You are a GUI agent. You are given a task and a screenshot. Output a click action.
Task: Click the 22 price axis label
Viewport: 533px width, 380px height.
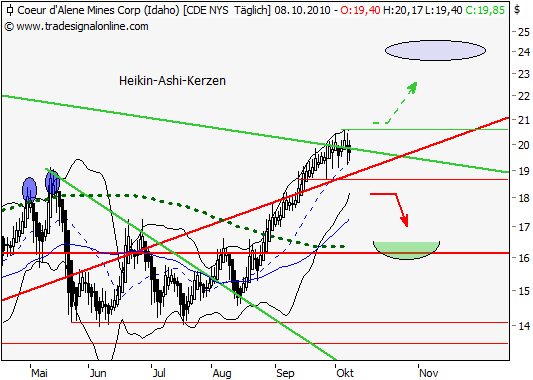(523, 96)
